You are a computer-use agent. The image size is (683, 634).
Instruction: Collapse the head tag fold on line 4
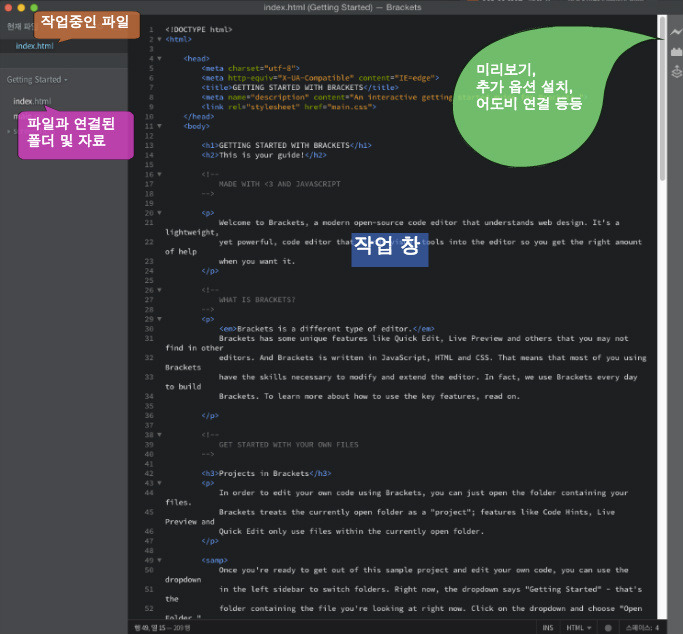click(x=159, y=58)
